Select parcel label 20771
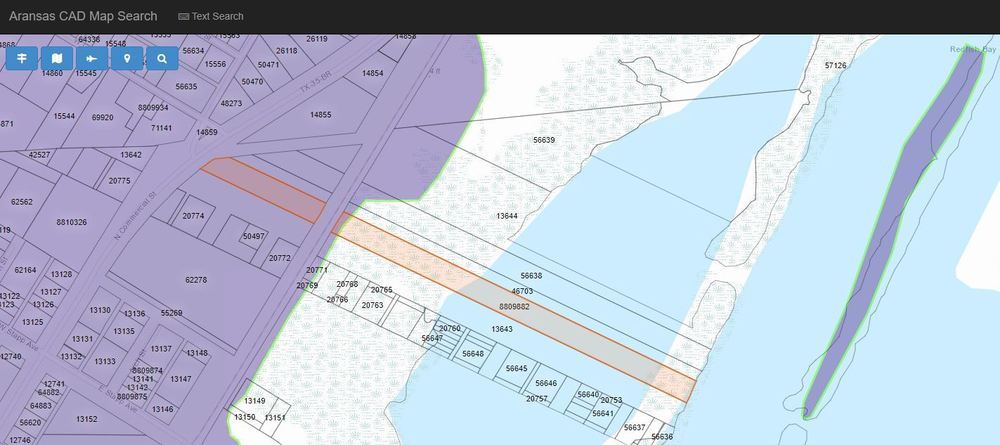The image size is (1000, 445). tap(316, 270)
